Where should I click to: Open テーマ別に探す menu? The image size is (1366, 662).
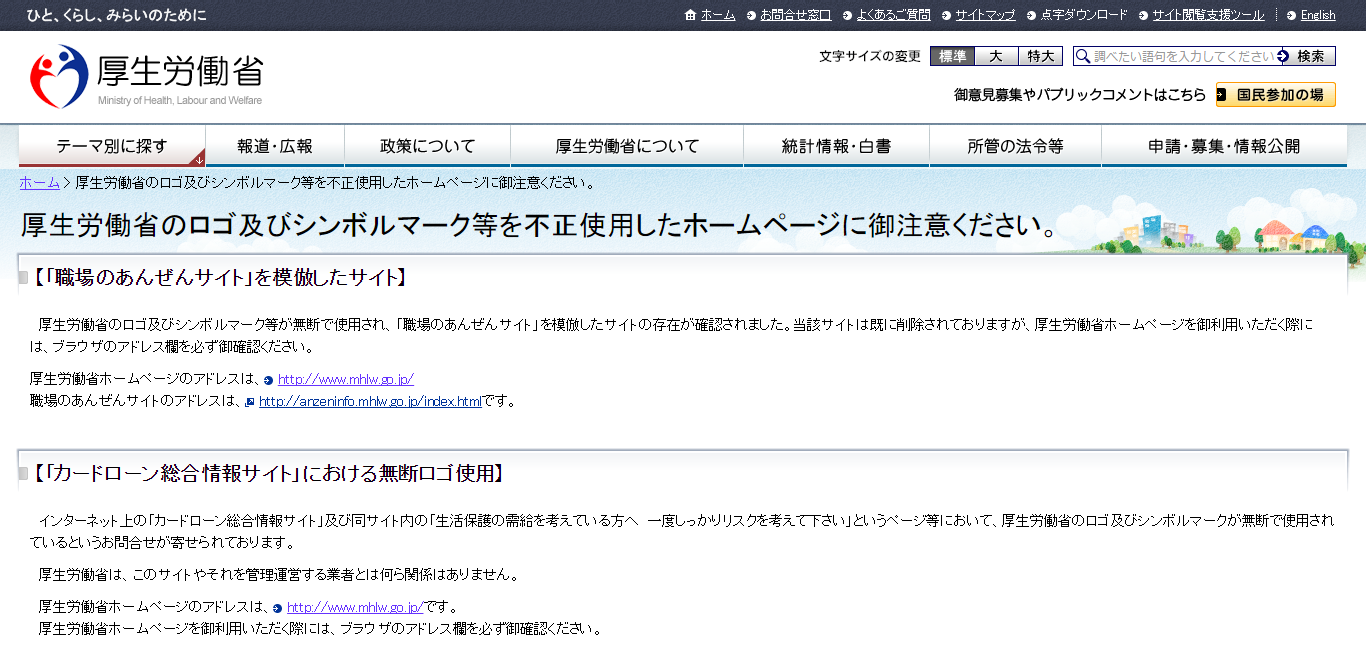(112, 146)
